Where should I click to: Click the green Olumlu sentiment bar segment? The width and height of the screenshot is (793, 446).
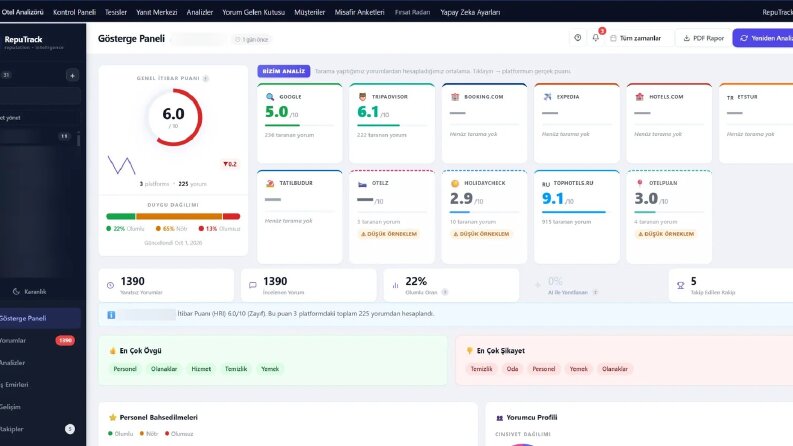coord(120,216)
